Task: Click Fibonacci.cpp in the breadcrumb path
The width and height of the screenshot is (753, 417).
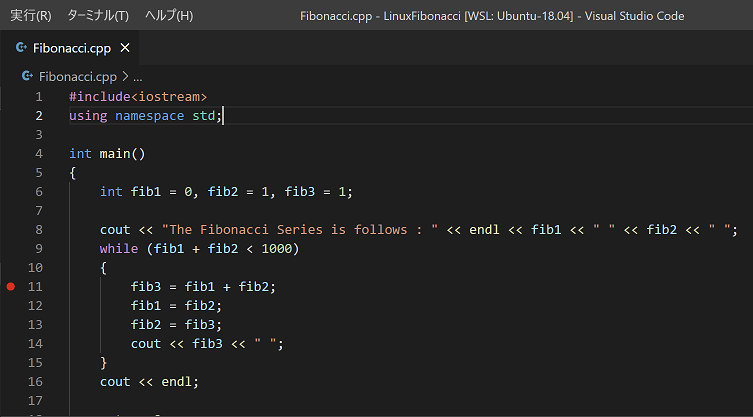Action: [78, 77]
